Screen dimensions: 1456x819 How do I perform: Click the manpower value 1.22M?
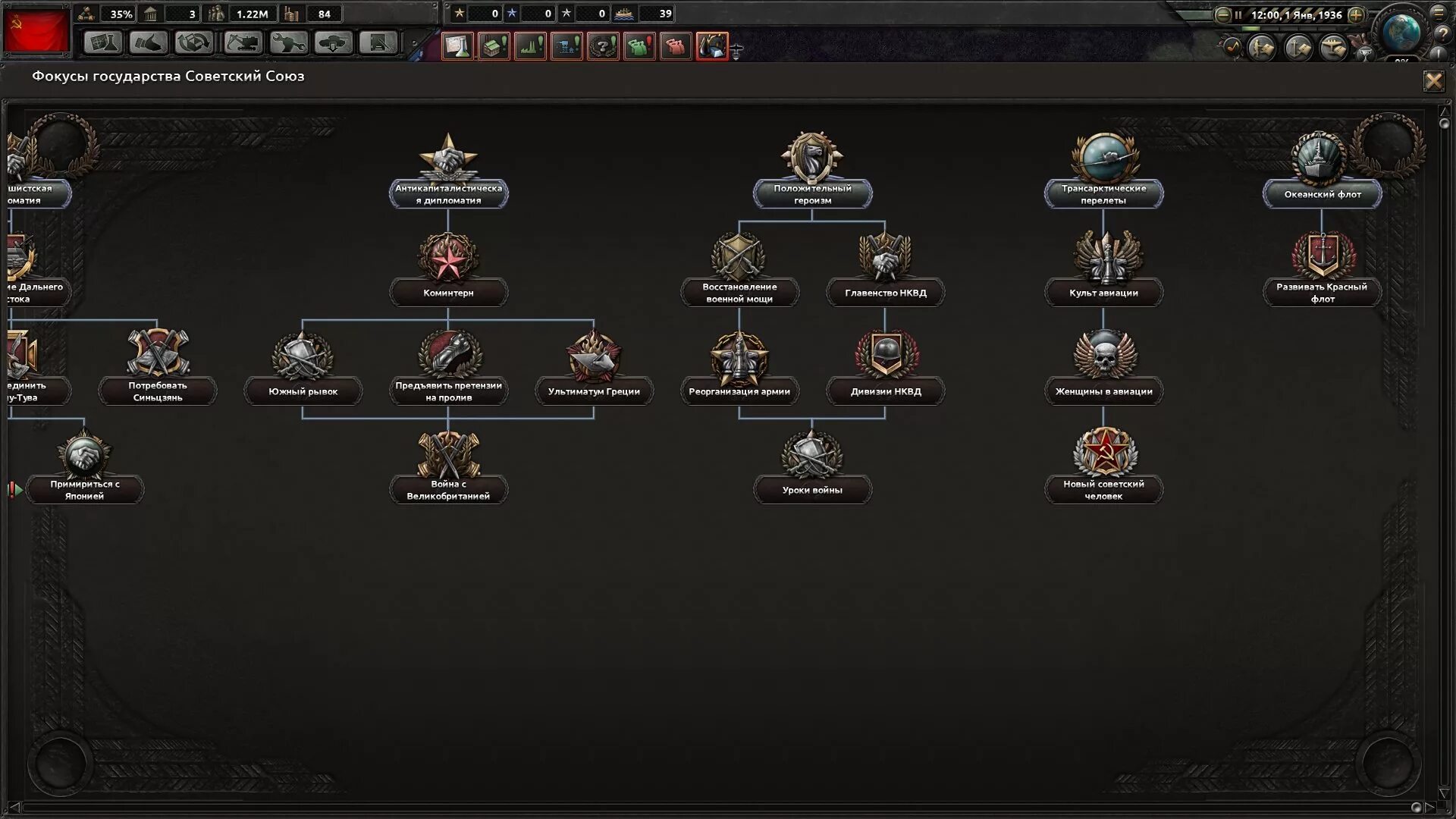point(253,14)
